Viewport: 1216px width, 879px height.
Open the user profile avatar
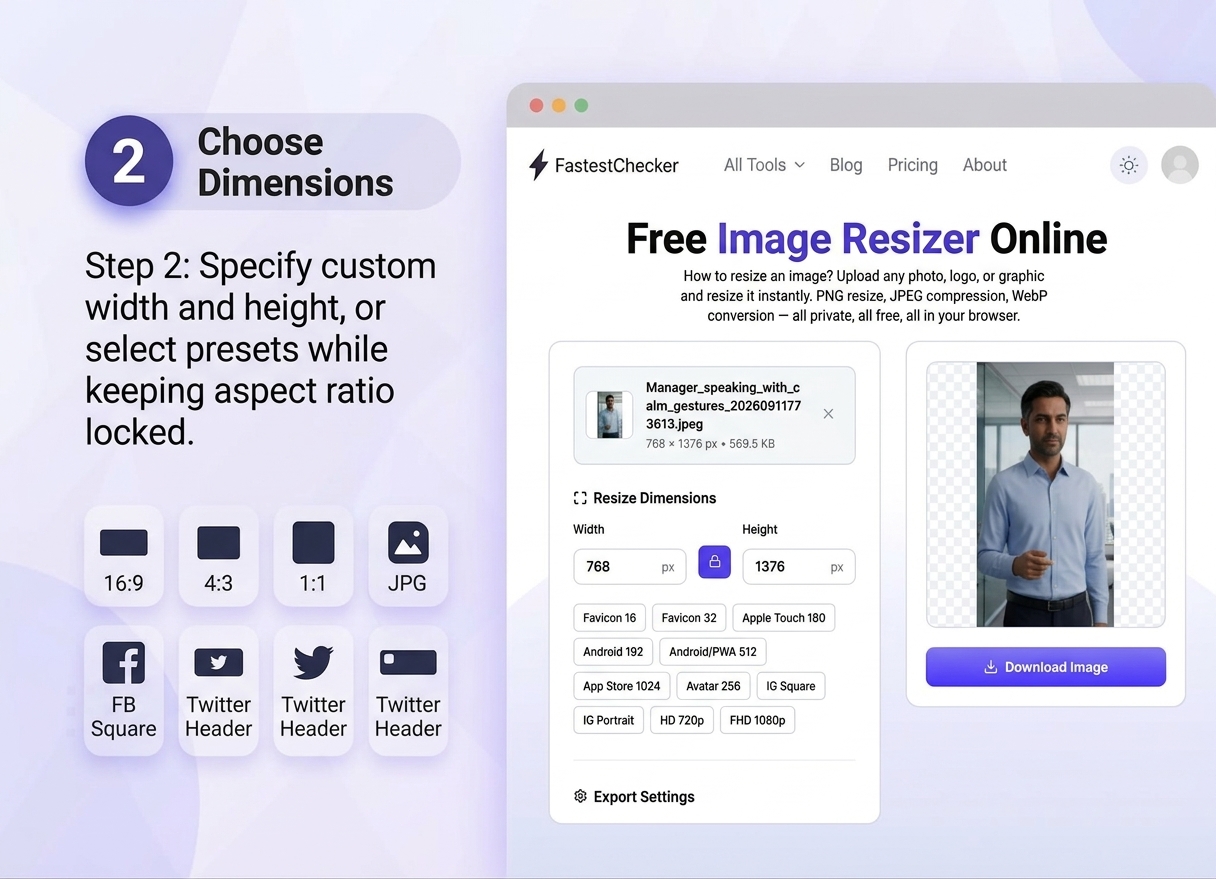(1180, 165)
